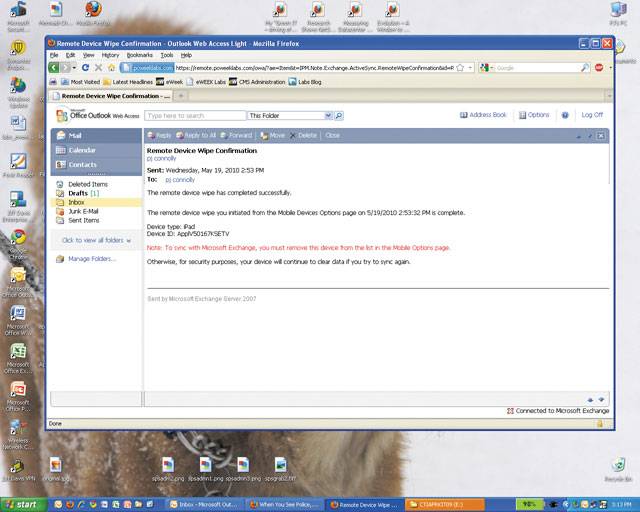Image resolution: width=640 pixels, height=512 pixels.
Task: Open Firefox's Edit menu
Action: click(70, 55)
